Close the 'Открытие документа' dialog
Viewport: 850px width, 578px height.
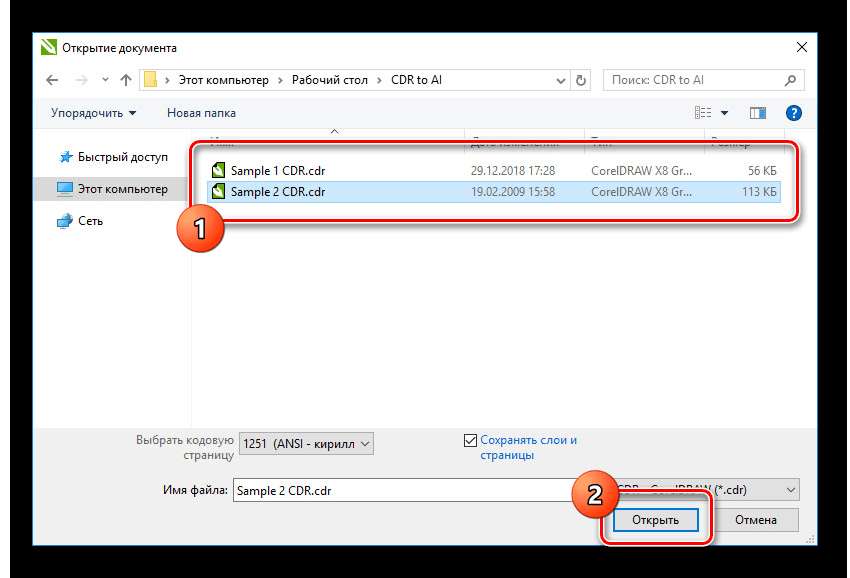802,48
